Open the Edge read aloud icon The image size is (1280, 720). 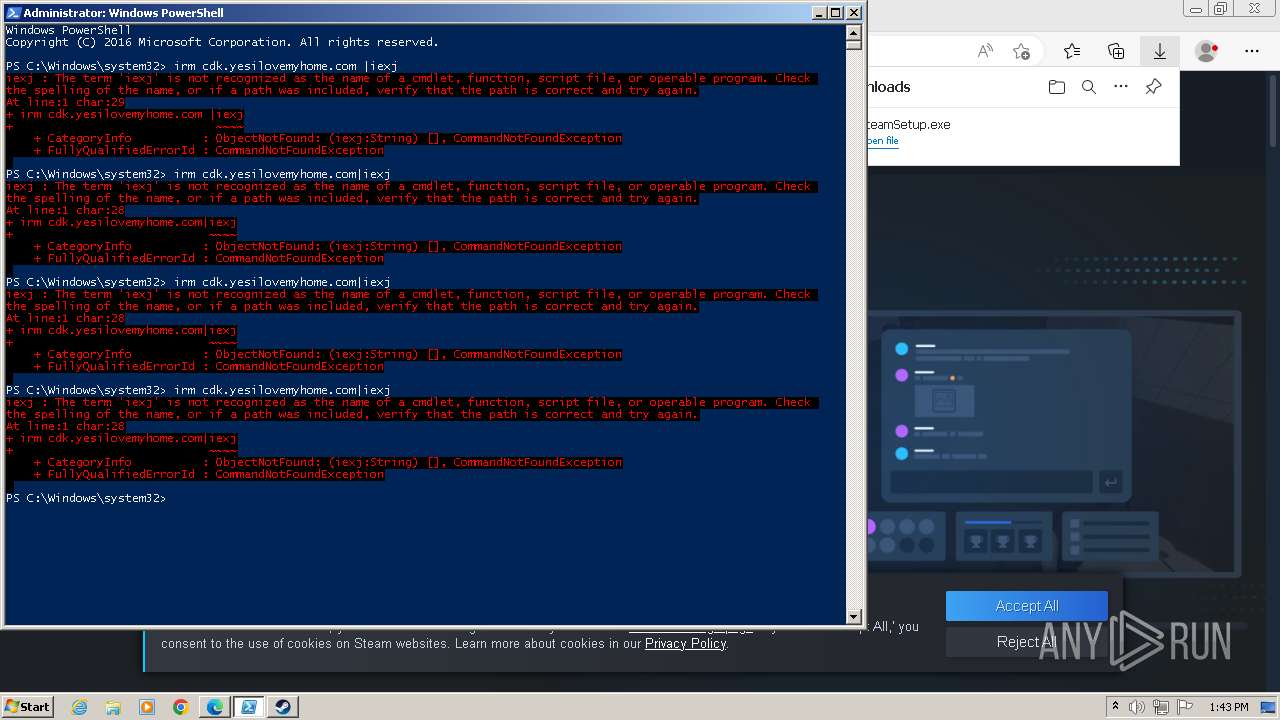[x=985, y=51]
